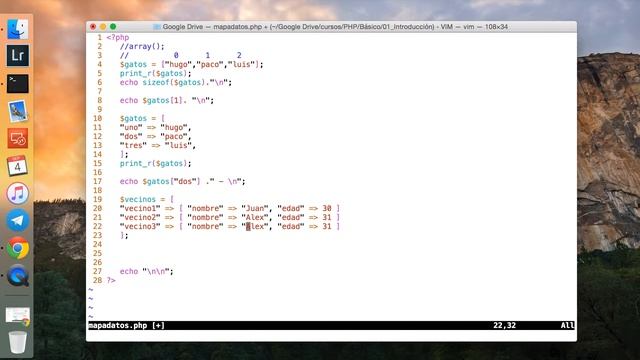Launch Lightroom from the dock
The image size is (640, 360).
[18, 56]
